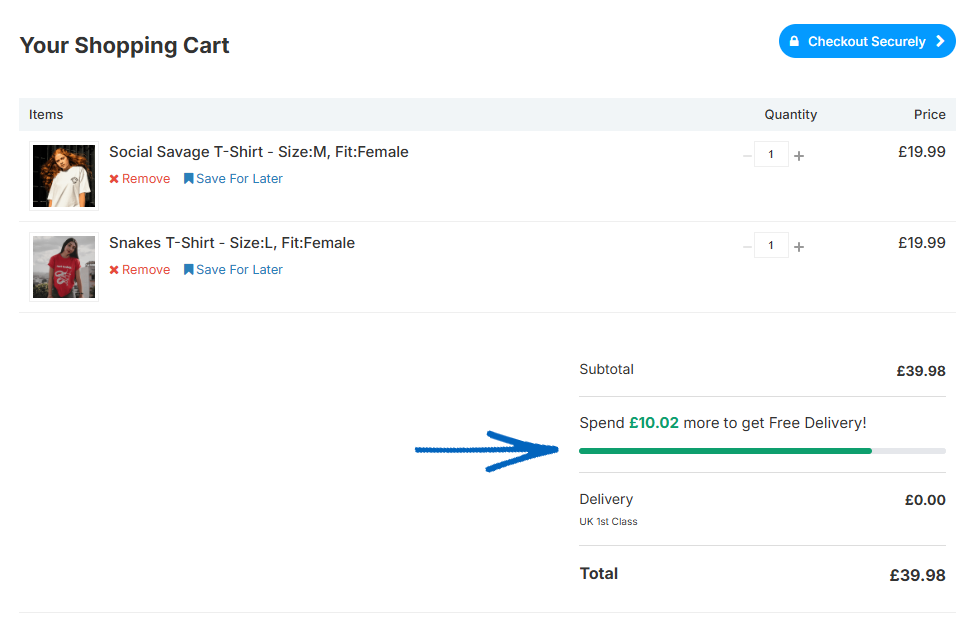Click the chevron arrow on Checkout Securely

pos(940,42)
